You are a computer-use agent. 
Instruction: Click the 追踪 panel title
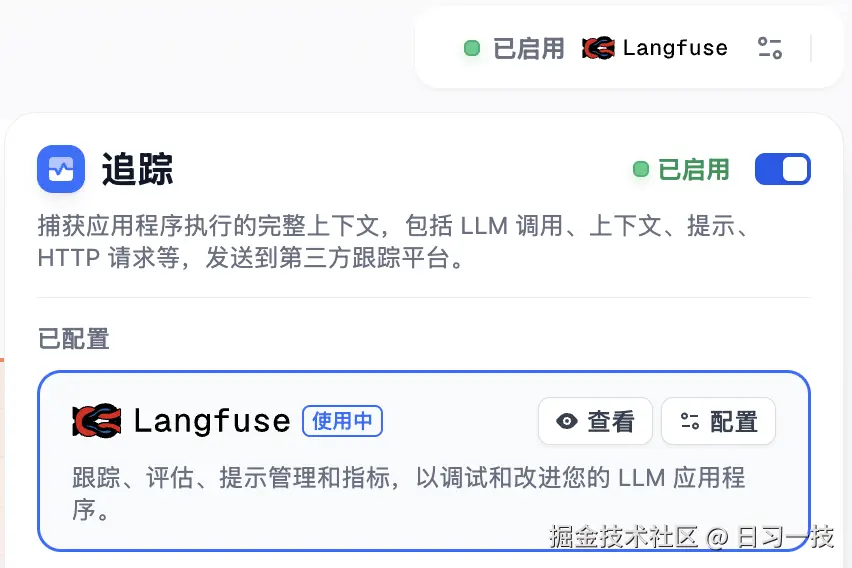(x=137, y=169)
